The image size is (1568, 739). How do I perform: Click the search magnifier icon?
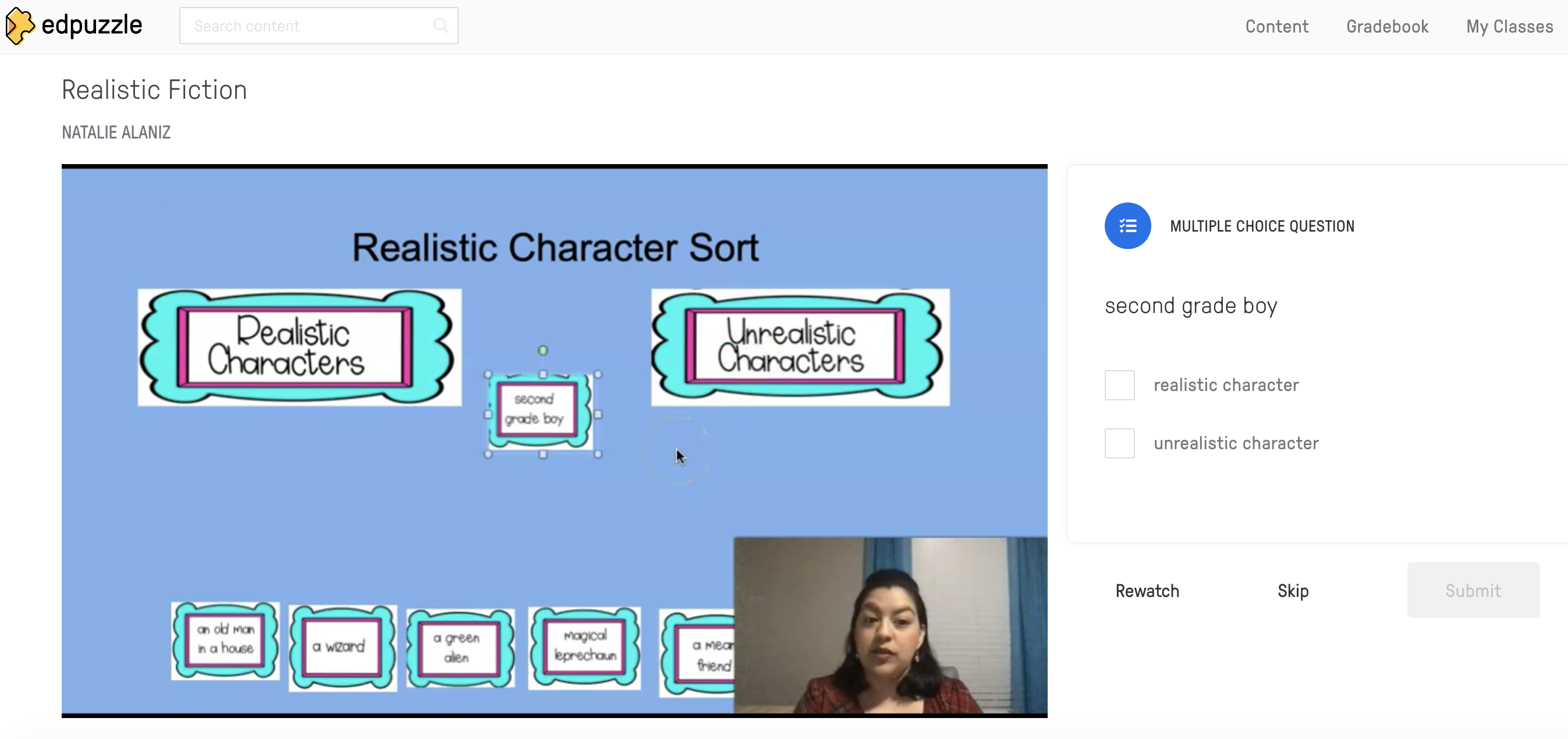pyautogui.click(x=440, y=26)
